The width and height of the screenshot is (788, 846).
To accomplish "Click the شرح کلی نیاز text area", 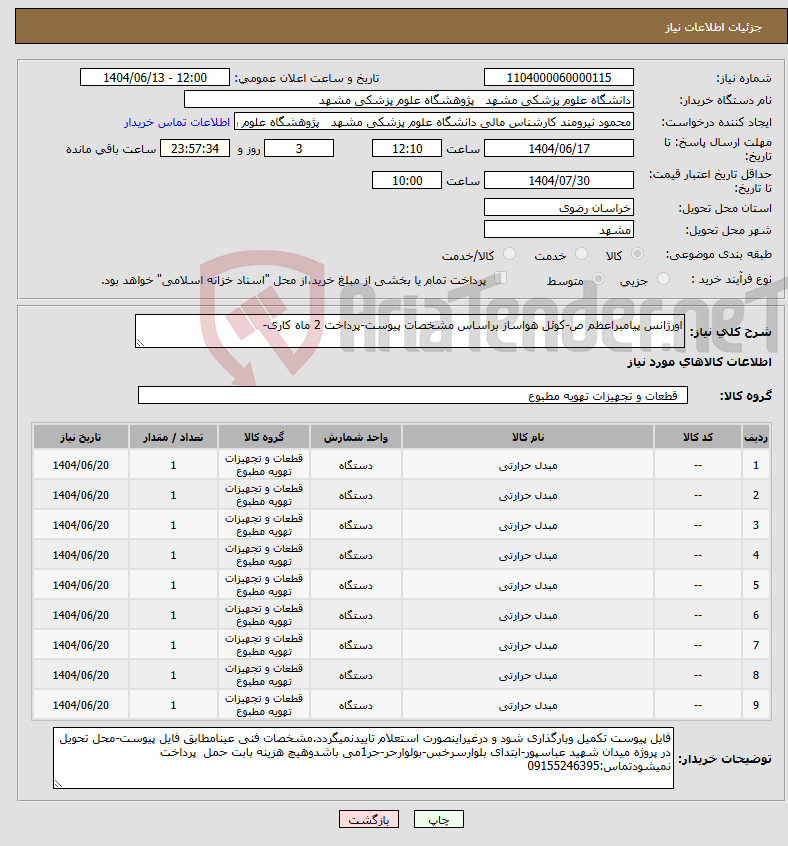I will pyautogui.click(x=410, y=331).
